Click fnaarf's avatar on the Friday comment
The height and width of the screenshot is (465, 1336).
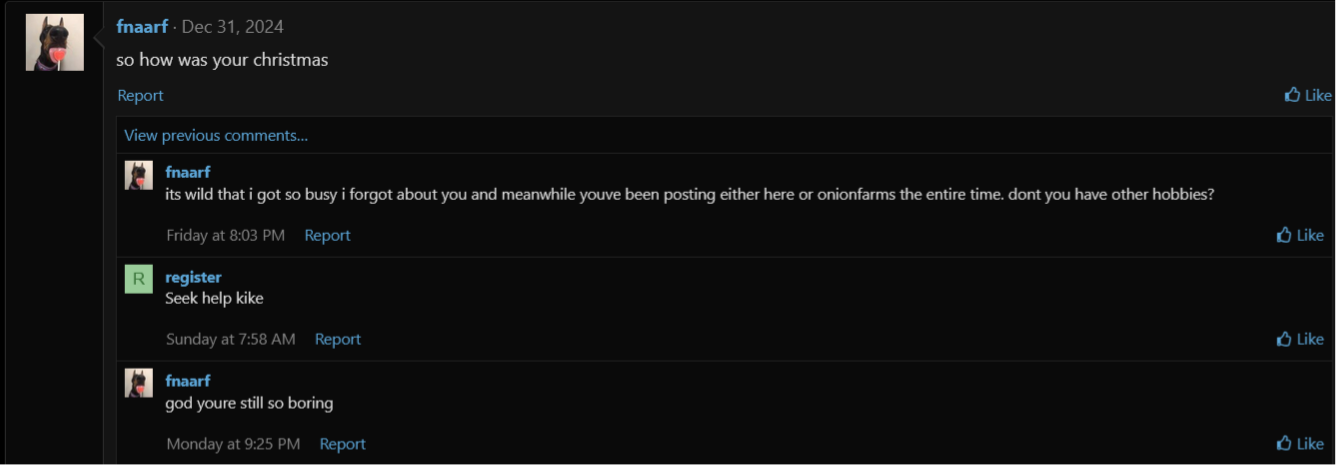(138, 175)
